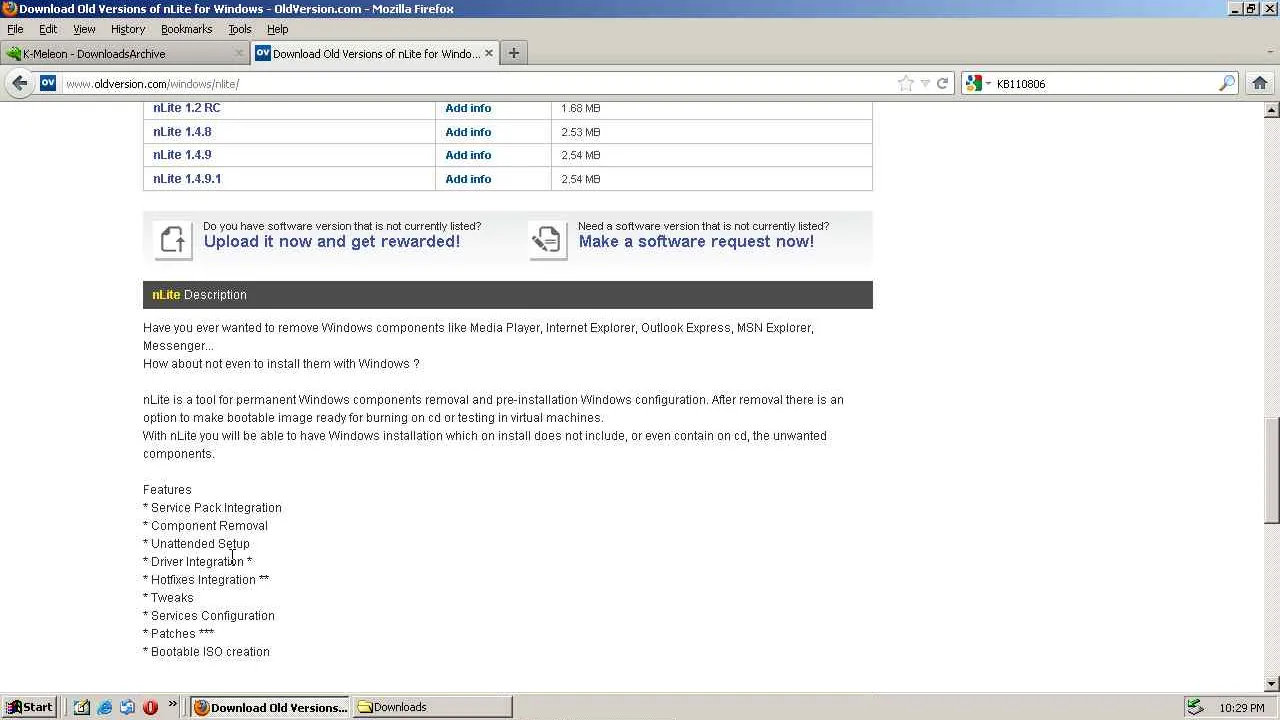Open the Bookmarks menu
1280x720 pixels.
pos(187,29)
